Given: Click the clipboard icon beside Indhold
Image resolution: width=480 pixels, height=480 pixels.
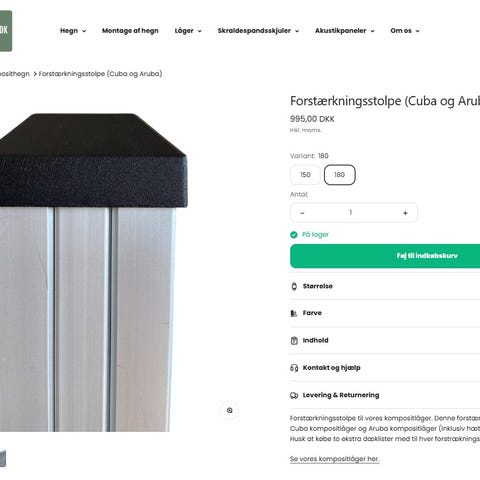Looking at the screenshot, I should click(x=294, y=340).
